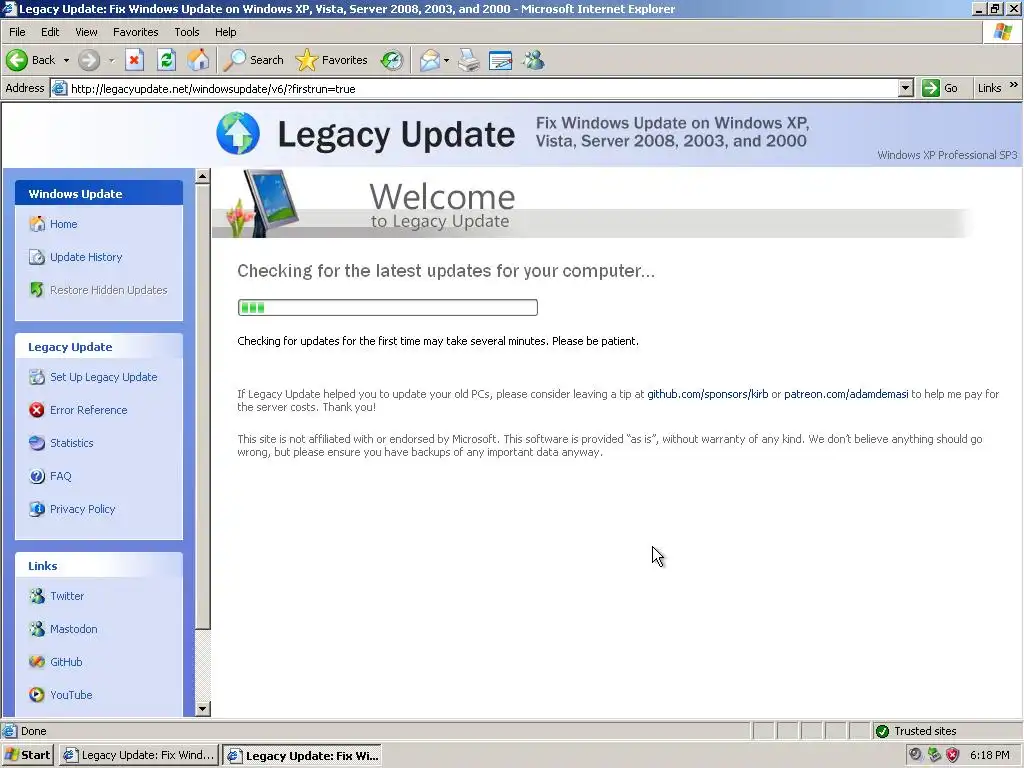Image resolution: width=1024 pixels, height=768 pixels.
Task: Open the Search toolbar button
Action: 253,60
